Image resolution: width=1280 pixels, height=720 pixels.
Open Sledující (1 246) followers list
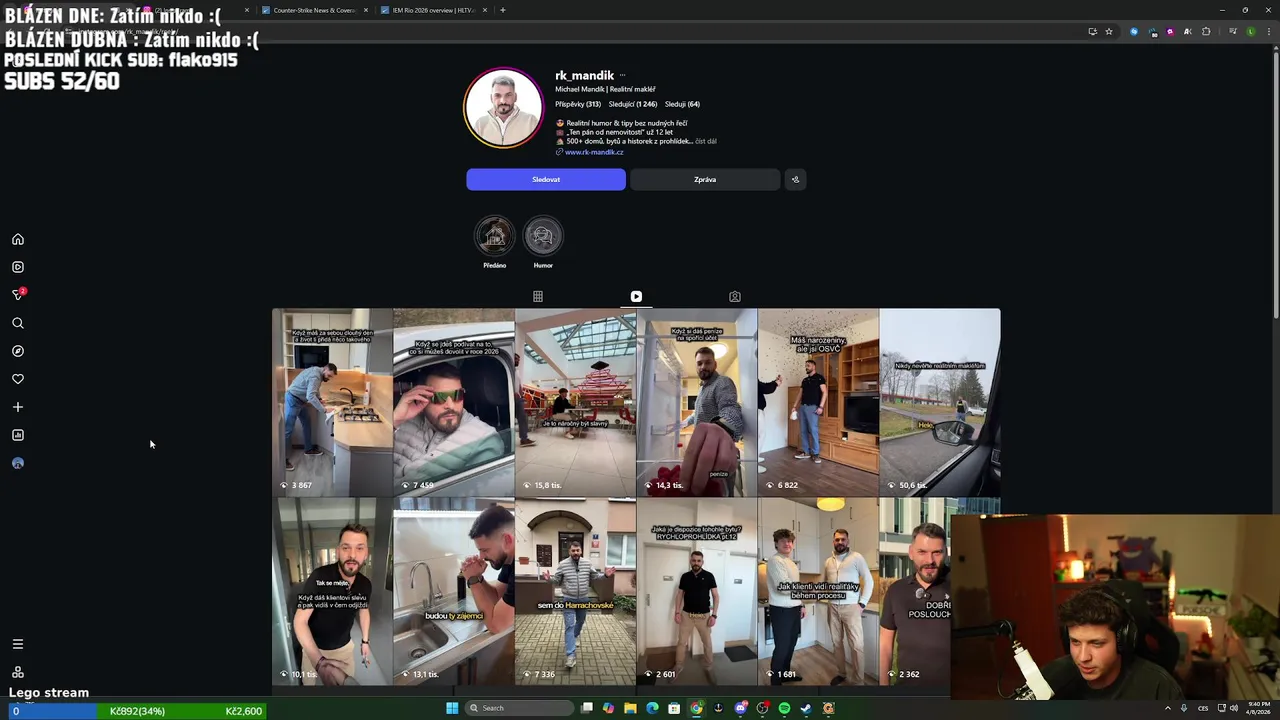(633, 104)
